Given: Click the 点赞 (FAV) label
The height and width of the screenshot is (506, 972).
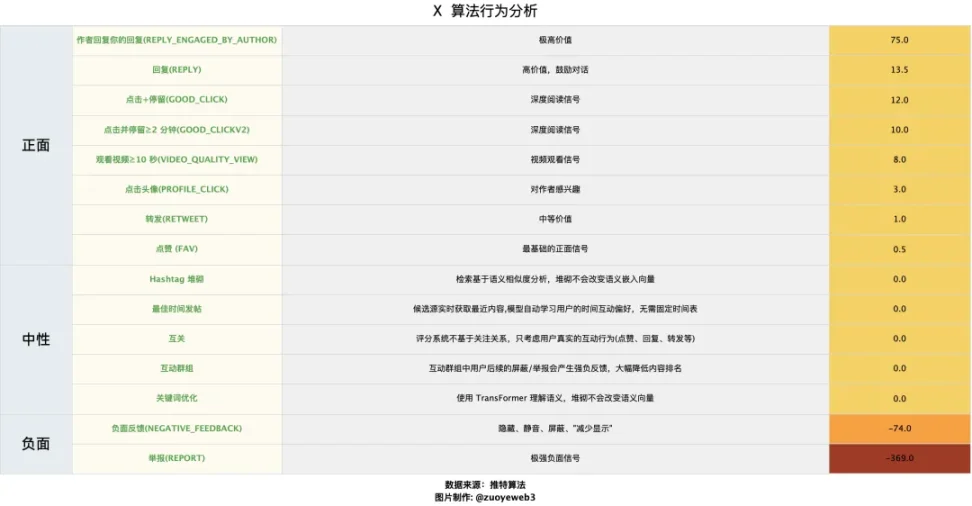Looking at the screenshot, I should (x=177, y=249).
